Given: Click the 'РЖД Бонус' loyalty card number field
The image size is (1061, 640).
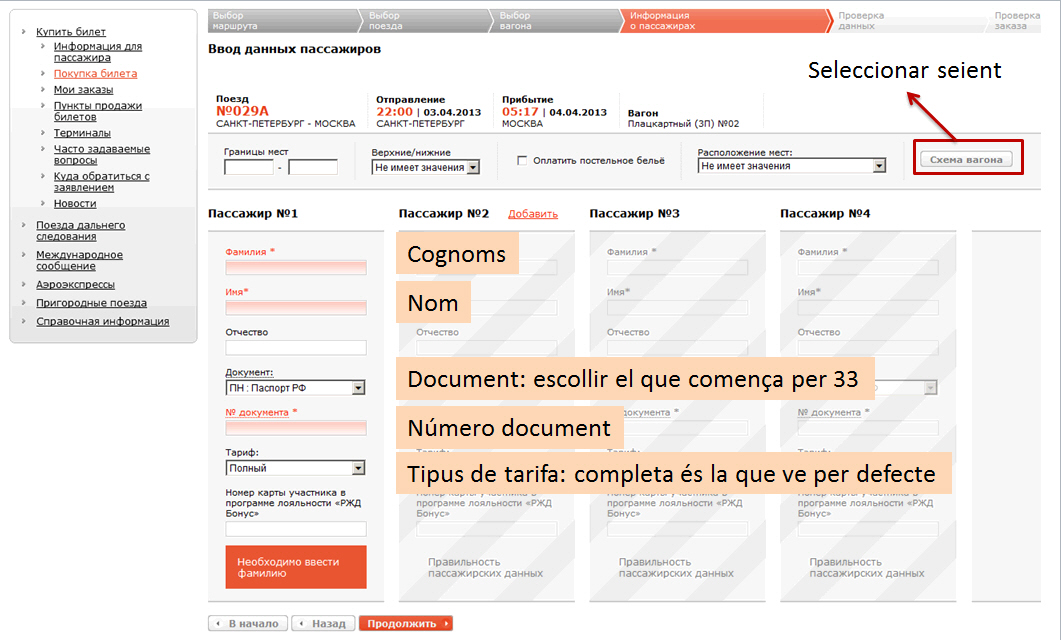Looking at the screenshot, I should pyautogui.click(x=296, y=529).
